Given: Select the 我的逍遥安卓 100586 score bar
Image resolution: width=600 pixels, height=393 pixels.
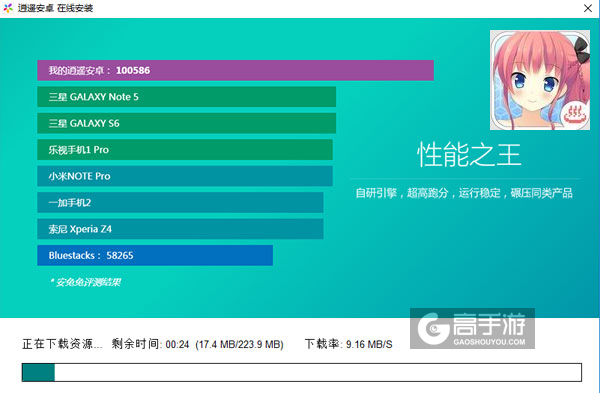Looking at the screenshot, I should coord(235,70).
